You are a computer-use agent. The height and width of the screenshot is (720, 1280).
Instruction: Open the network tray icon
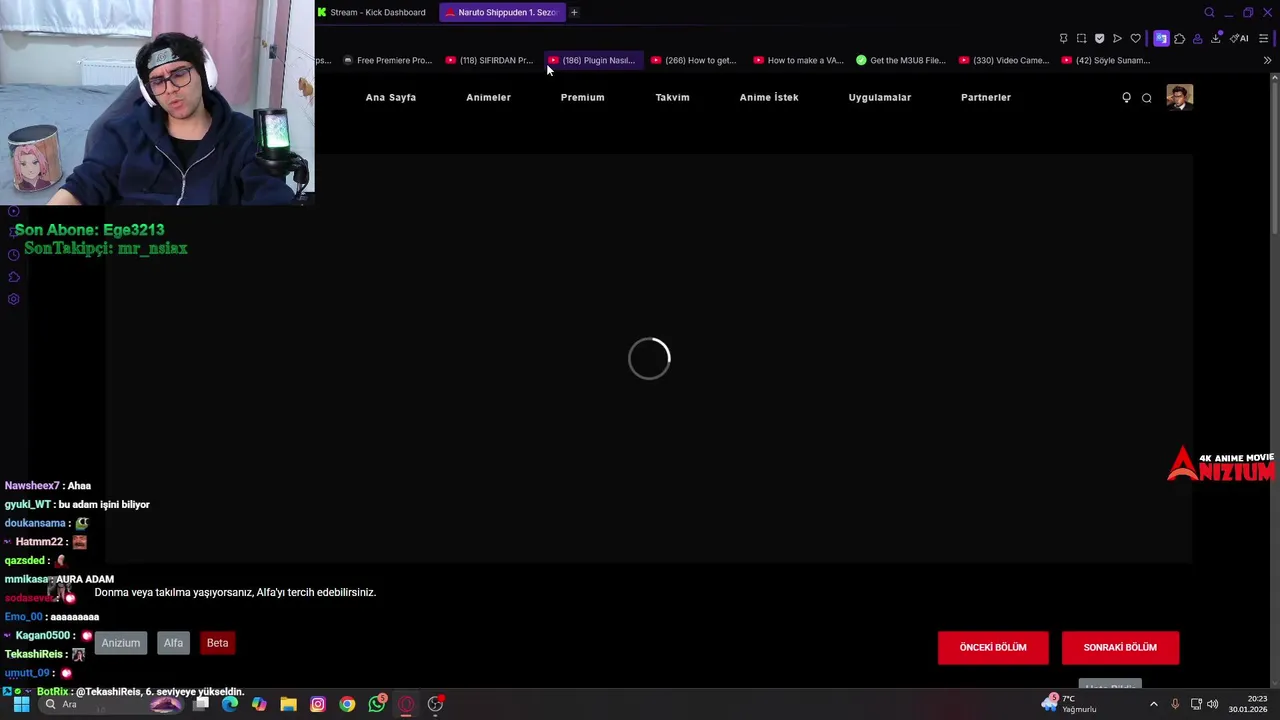1196,704
